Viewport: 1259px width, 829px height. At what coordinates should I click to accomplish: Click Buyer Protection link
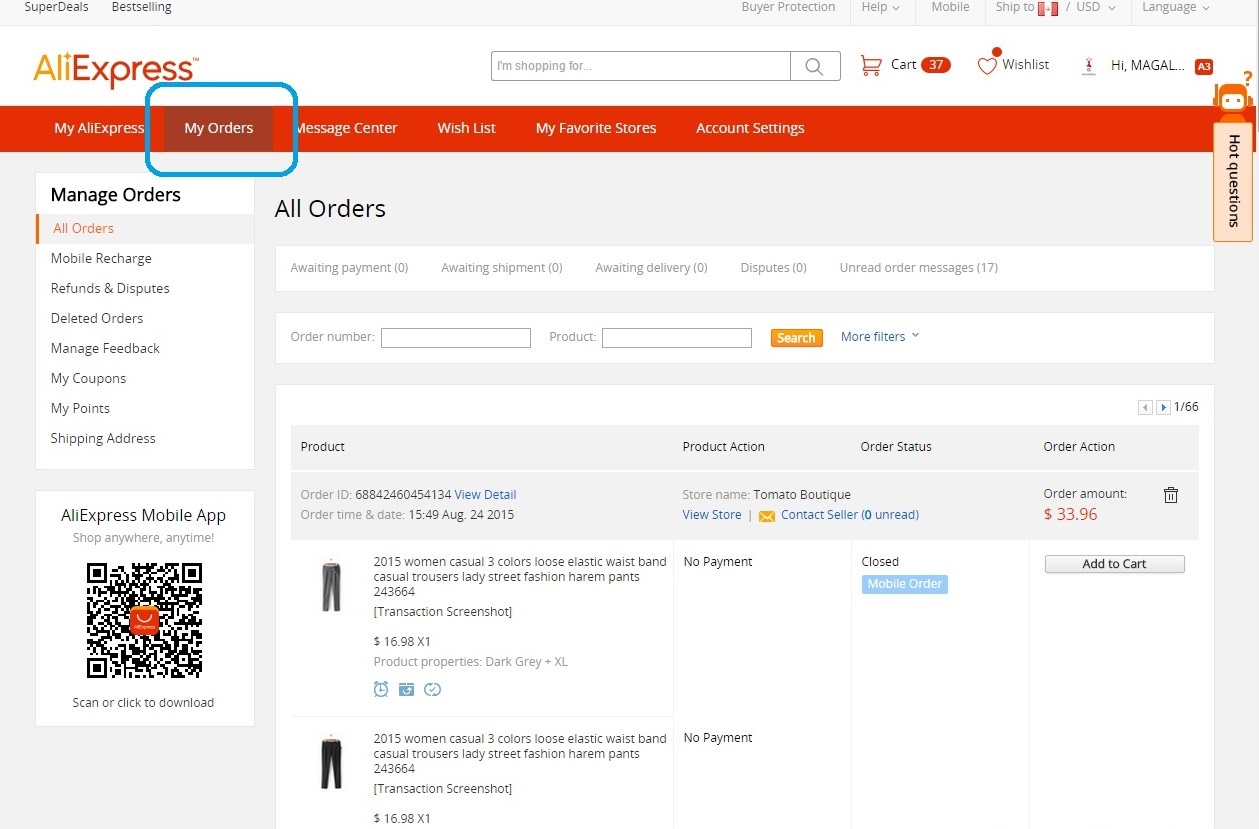pos(788,7)
